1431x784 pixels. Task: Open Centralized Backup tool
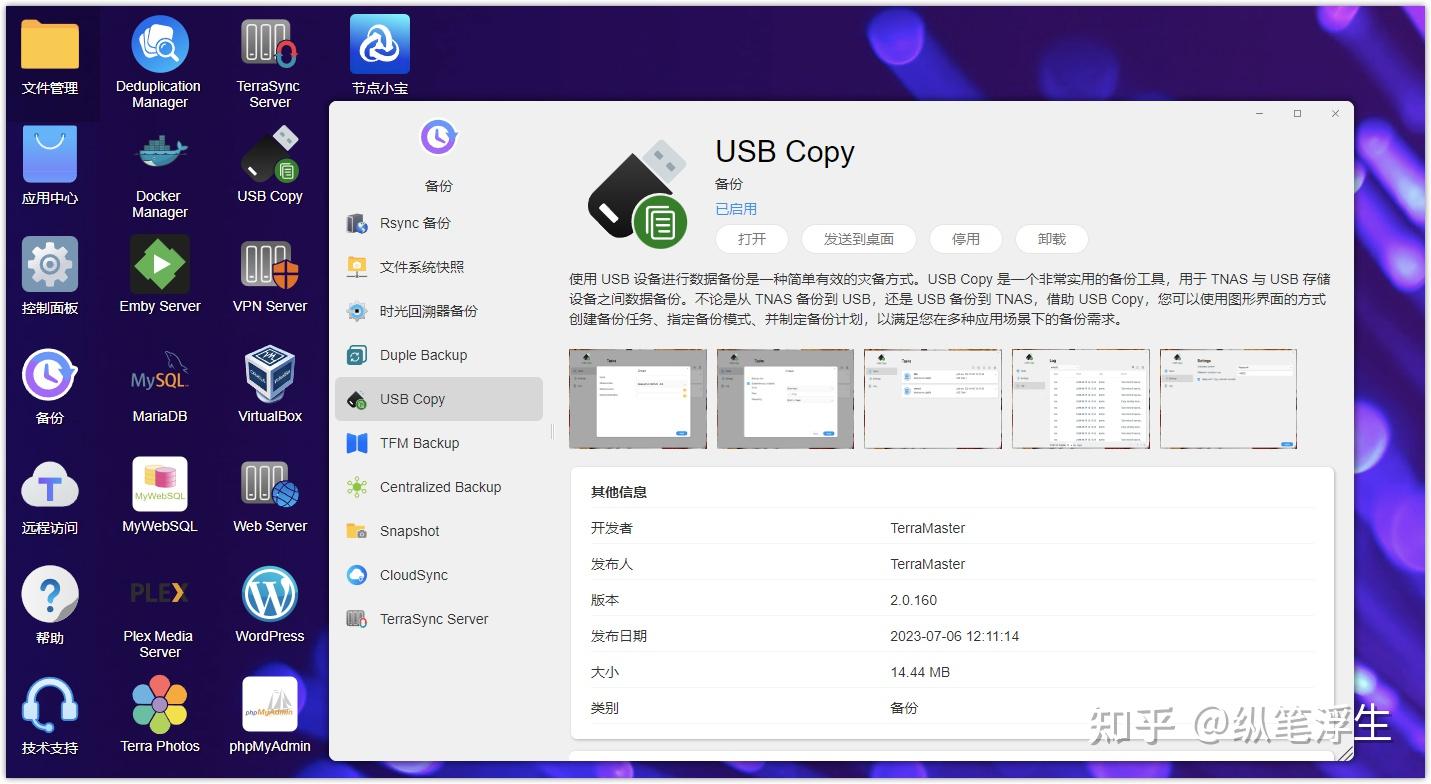click(440, 486)
